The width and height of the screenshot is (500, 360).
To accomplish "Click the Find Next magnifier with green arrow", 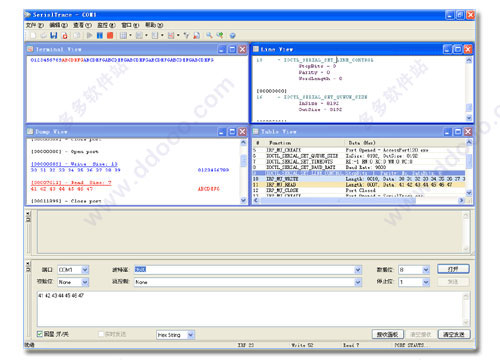I will (x=220, y=35).
